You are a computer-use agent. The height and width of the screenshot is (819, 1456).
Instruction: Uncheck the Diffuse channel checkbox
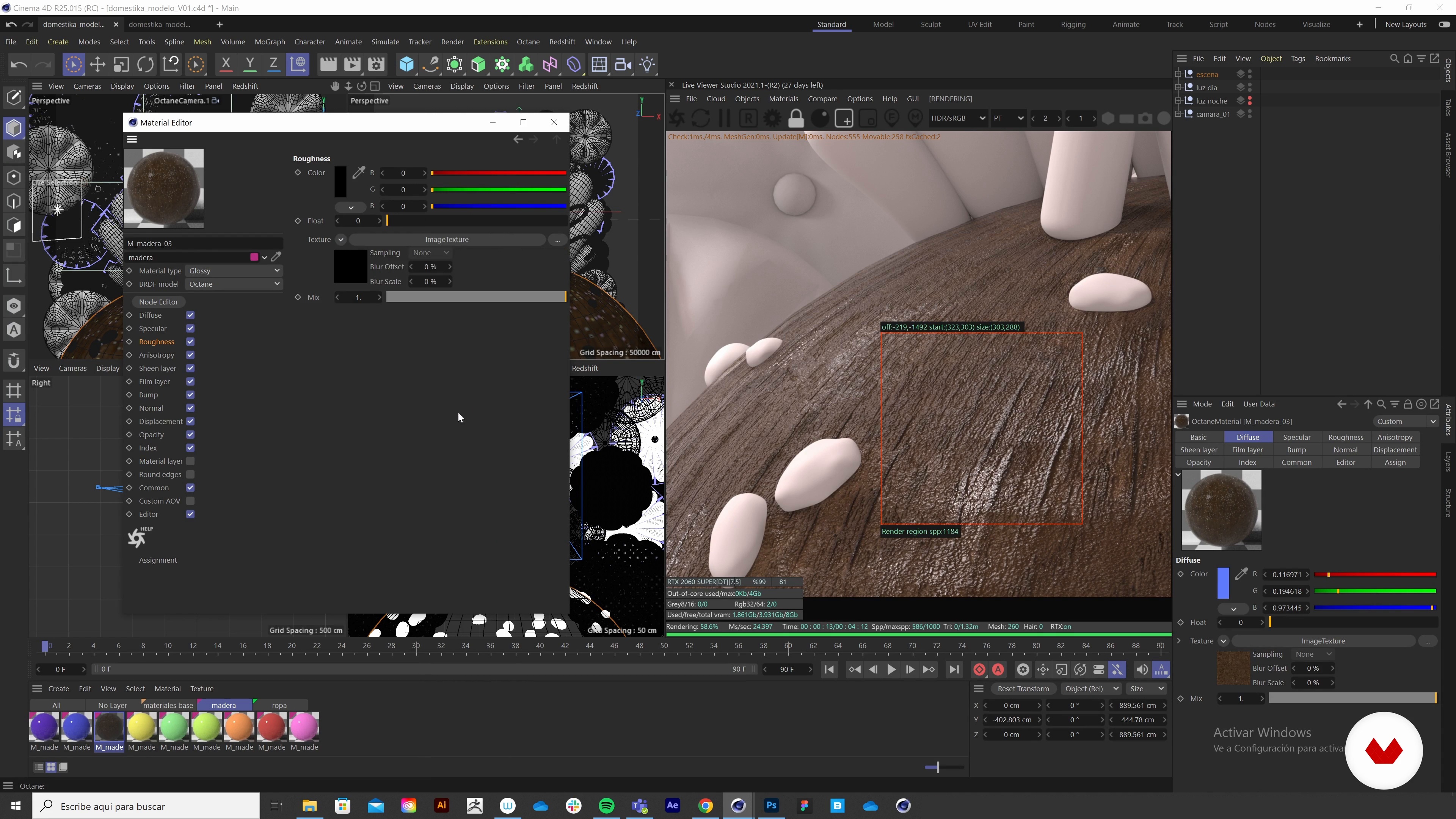(x=190, y=315)
